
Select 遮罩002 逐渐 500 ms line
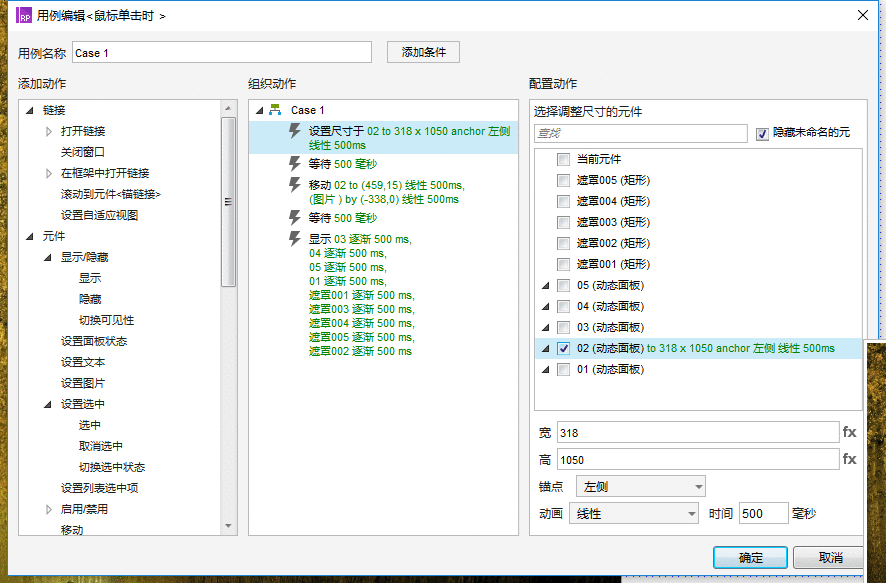point(361,351)
